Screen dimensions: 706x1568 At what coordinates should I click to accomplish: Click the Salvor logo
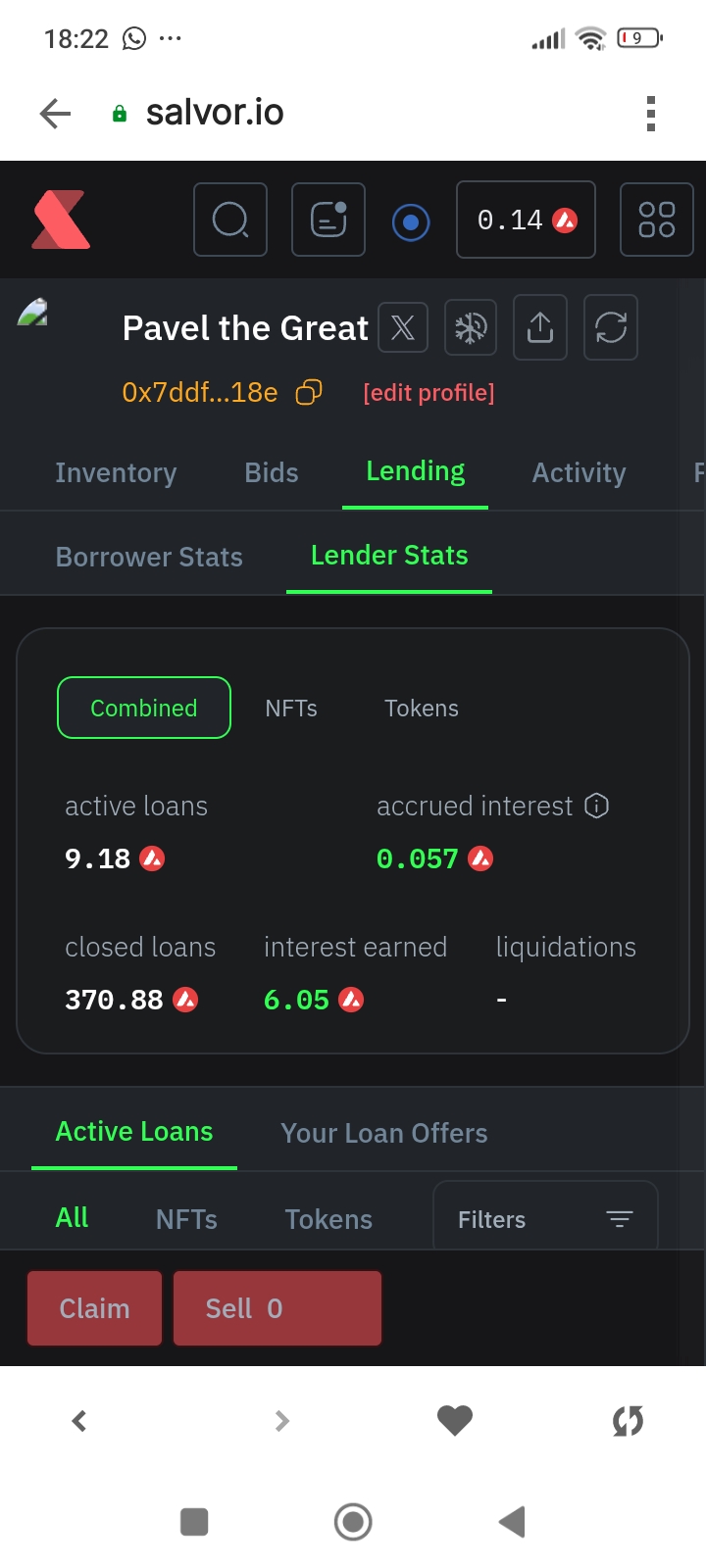(x=61, y=220)
